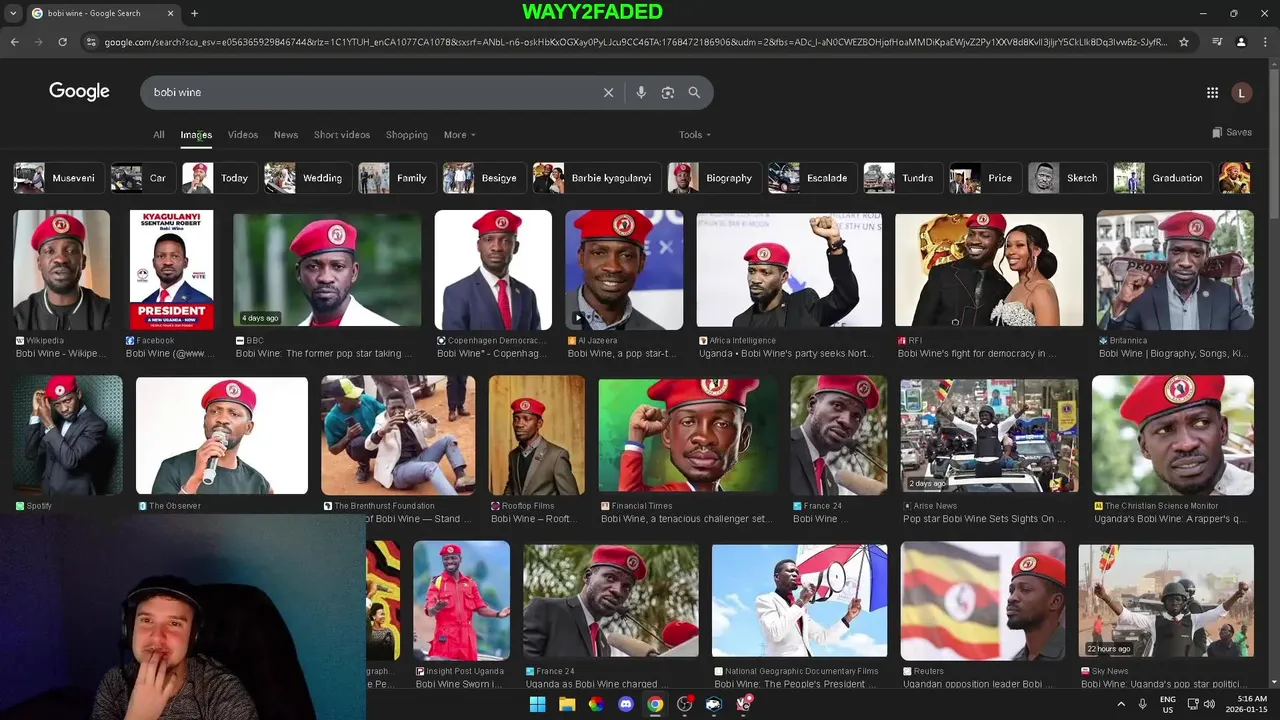Go back to the previous page
Screen dimensions: 1280x720
tap(14, 42)
